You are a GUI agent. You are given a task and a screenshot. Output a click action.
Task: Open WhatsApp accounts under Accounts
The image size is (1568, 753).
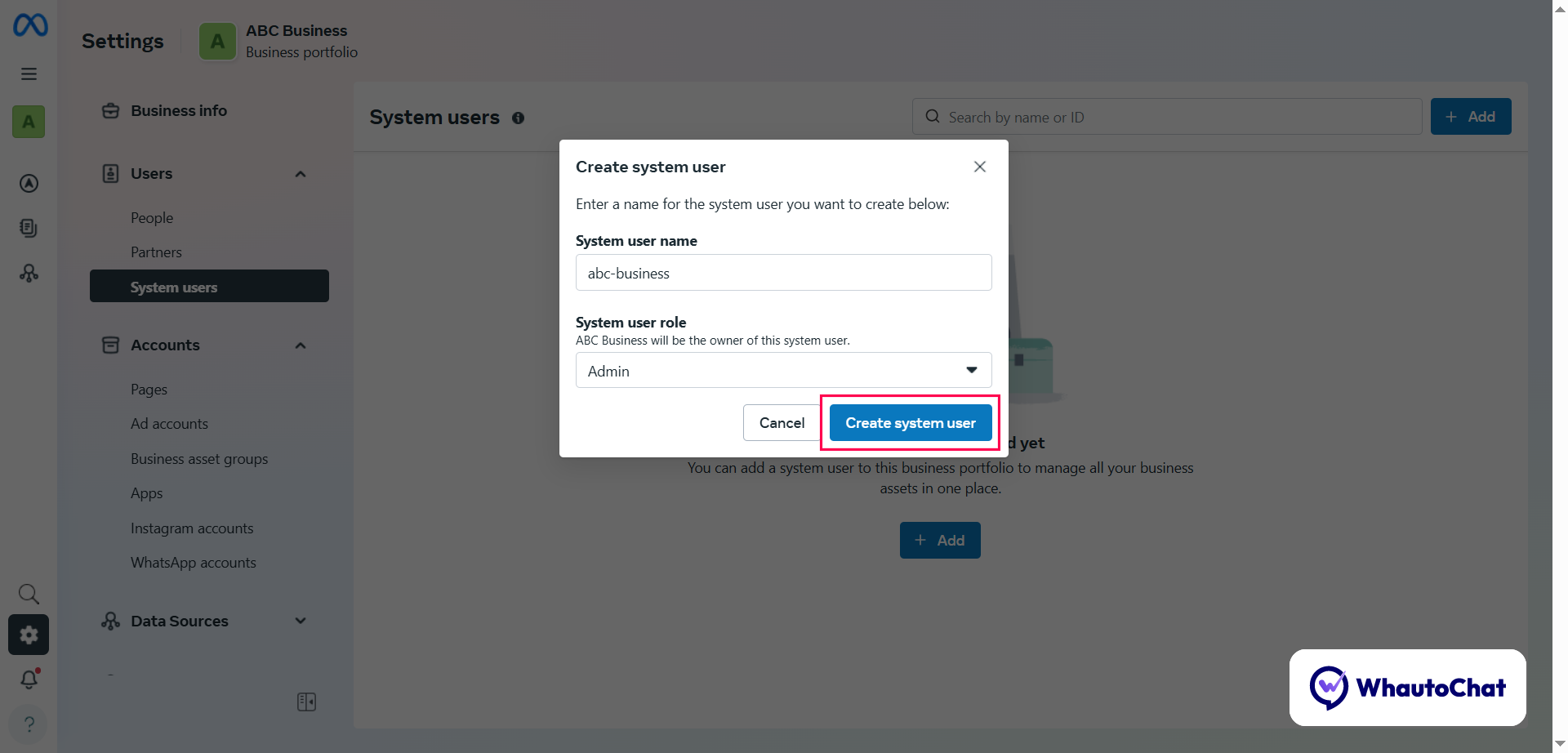[194, 562]
